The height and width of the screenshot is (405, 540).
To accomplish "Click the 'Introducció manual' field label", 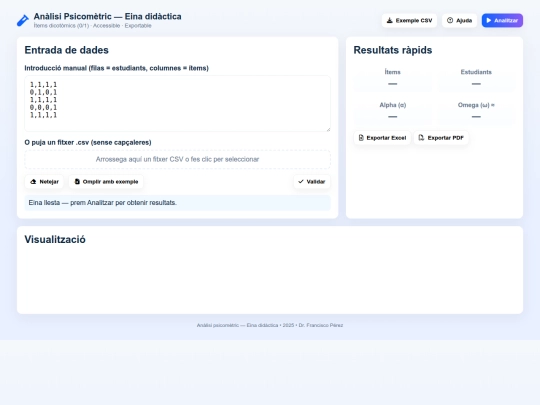I will pyautogui.click(x=116, y=68).
